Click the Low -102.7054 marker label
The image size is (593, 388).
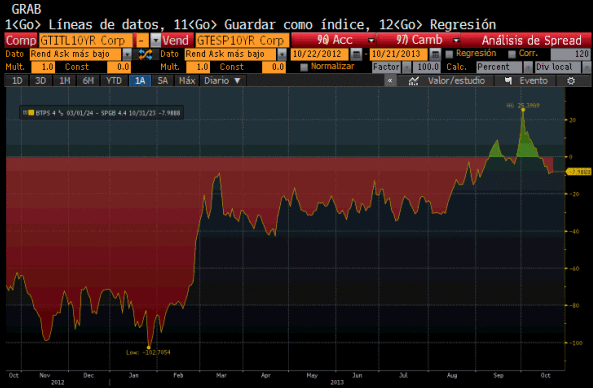(x=148, y=352)
